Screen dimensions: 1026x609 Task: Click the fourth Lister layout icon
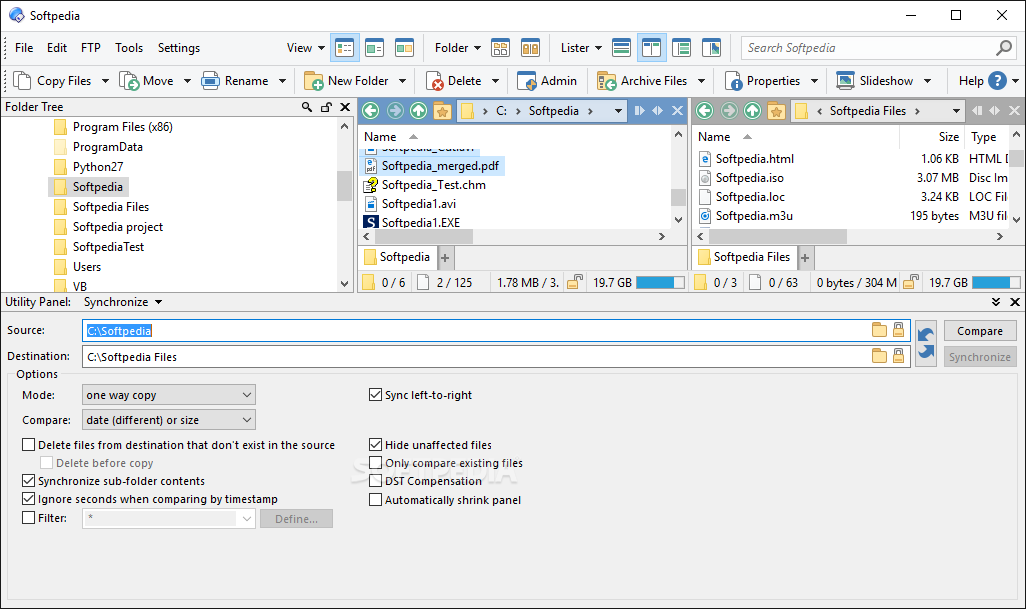click(x=711, y=48)
